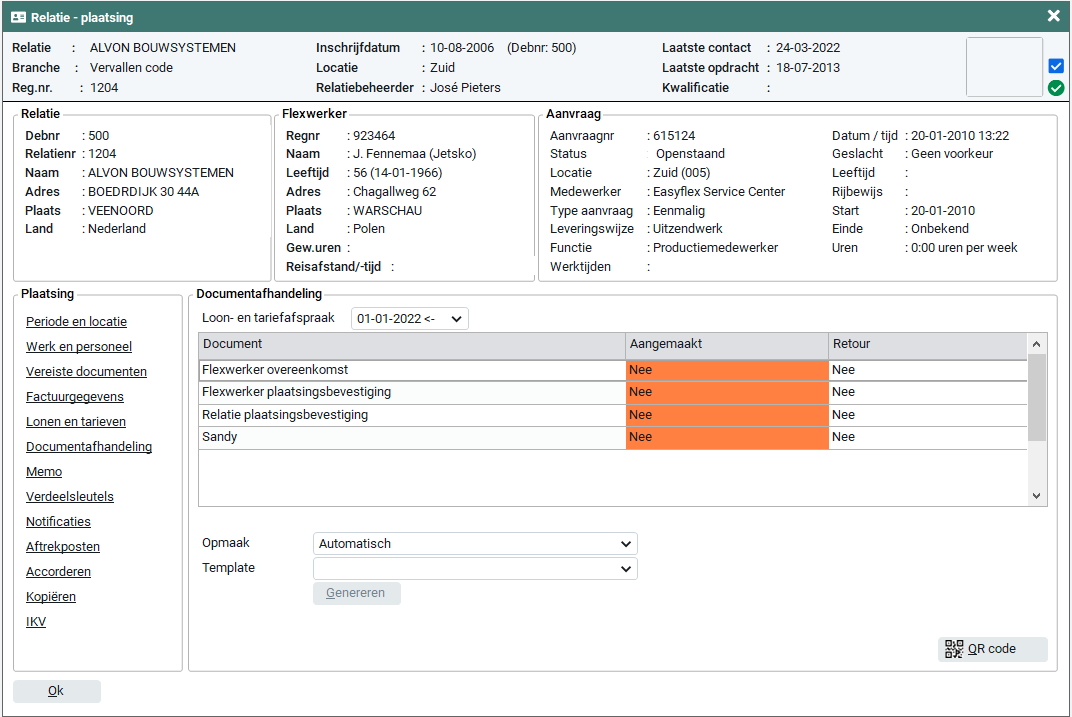1072x717 pixels.
Task: Close the Relatie - plaatsing window
Action: point(1053,16)
